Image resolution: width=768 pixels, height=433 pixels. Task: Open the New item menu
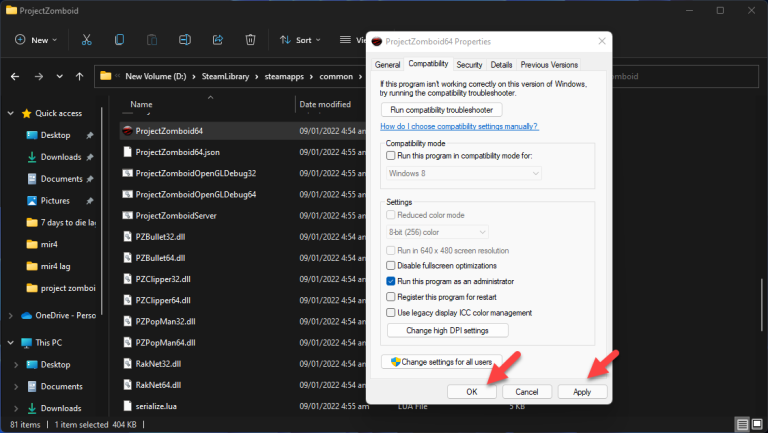pyautogui.click(x=36, y=40)
